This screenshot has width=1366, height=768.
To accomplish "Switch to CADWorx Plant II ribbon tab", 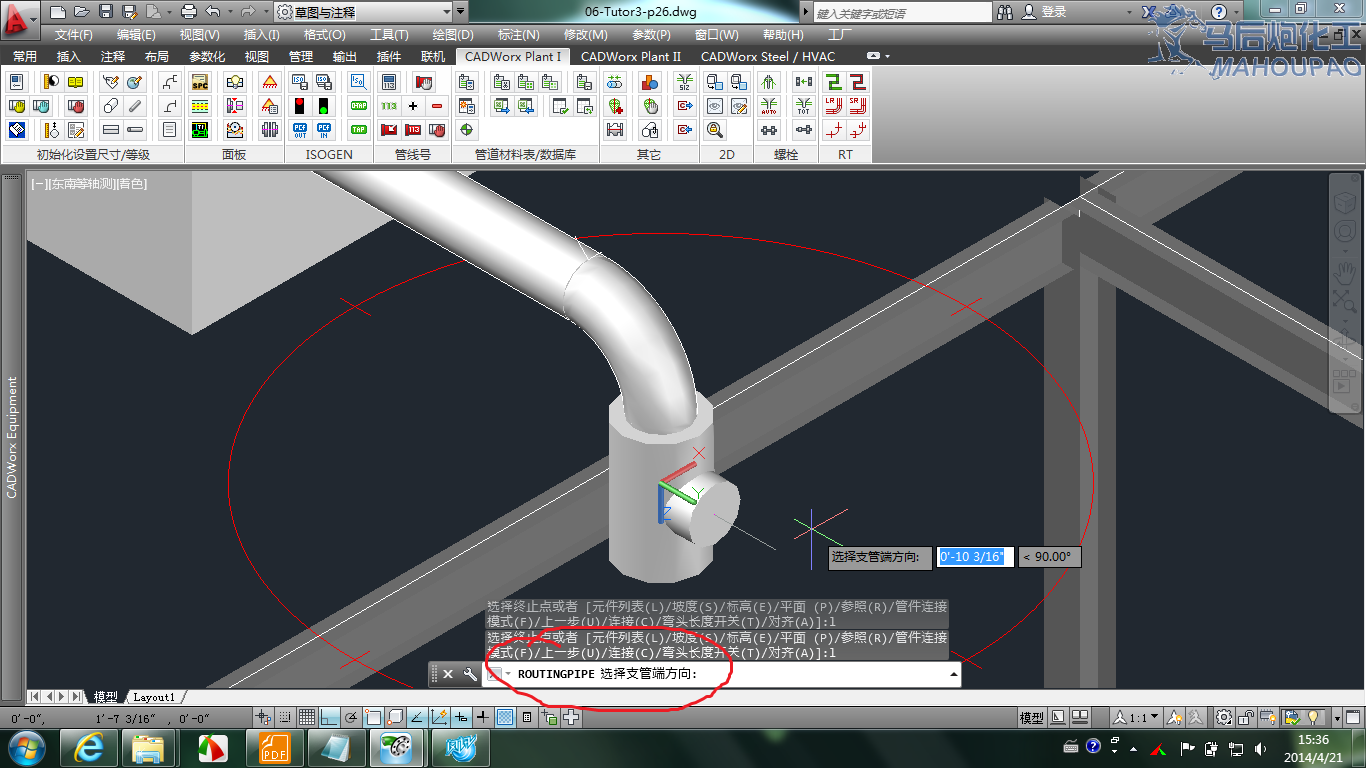I will 631,56.
